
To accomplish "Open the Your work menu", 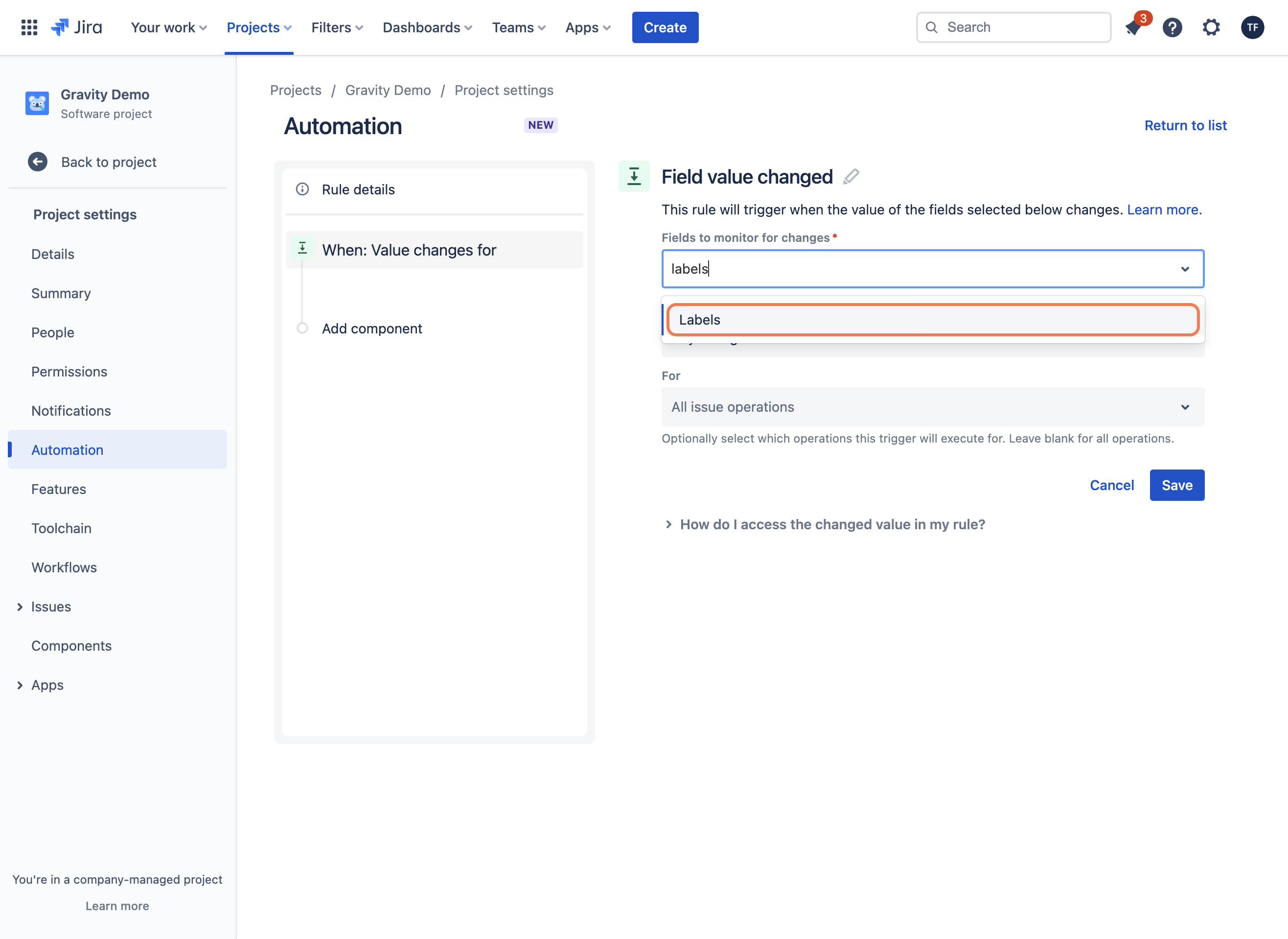I will tap(169, 27).
